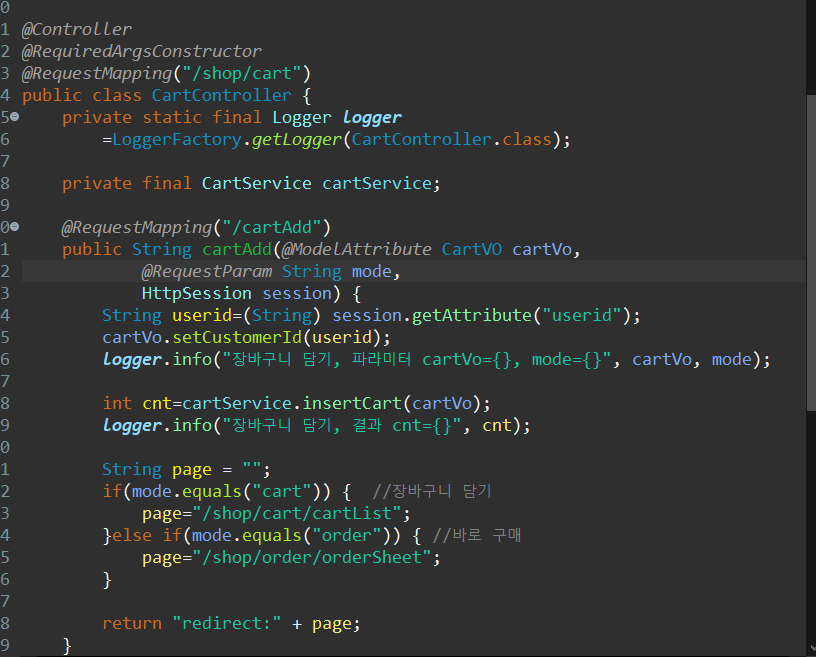Click the italic logger field name in its declaration
This screenshot has height=657, width=816.
(372, 118)
